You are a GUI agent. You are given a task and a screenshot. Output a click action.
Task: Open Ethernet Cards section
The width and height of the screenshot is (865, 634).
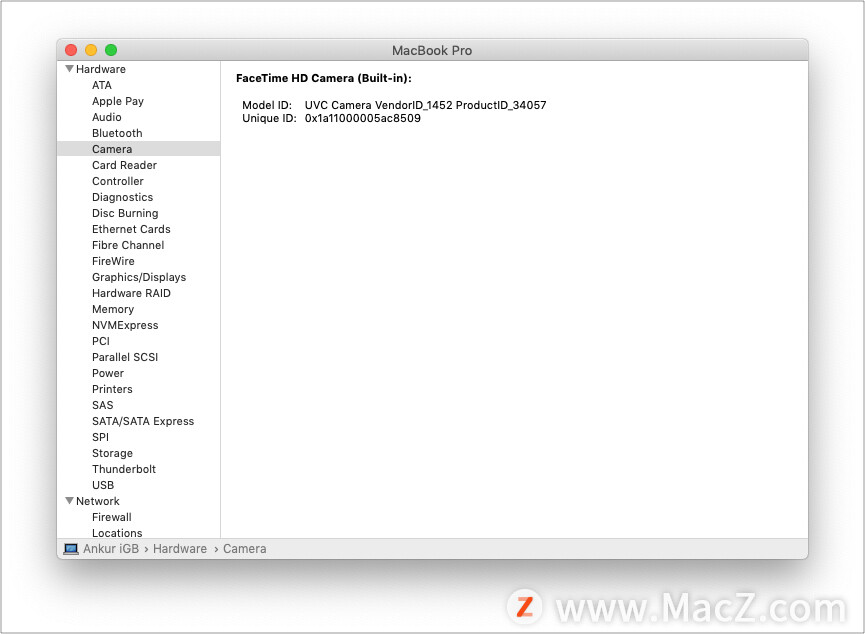click(131, 229)
